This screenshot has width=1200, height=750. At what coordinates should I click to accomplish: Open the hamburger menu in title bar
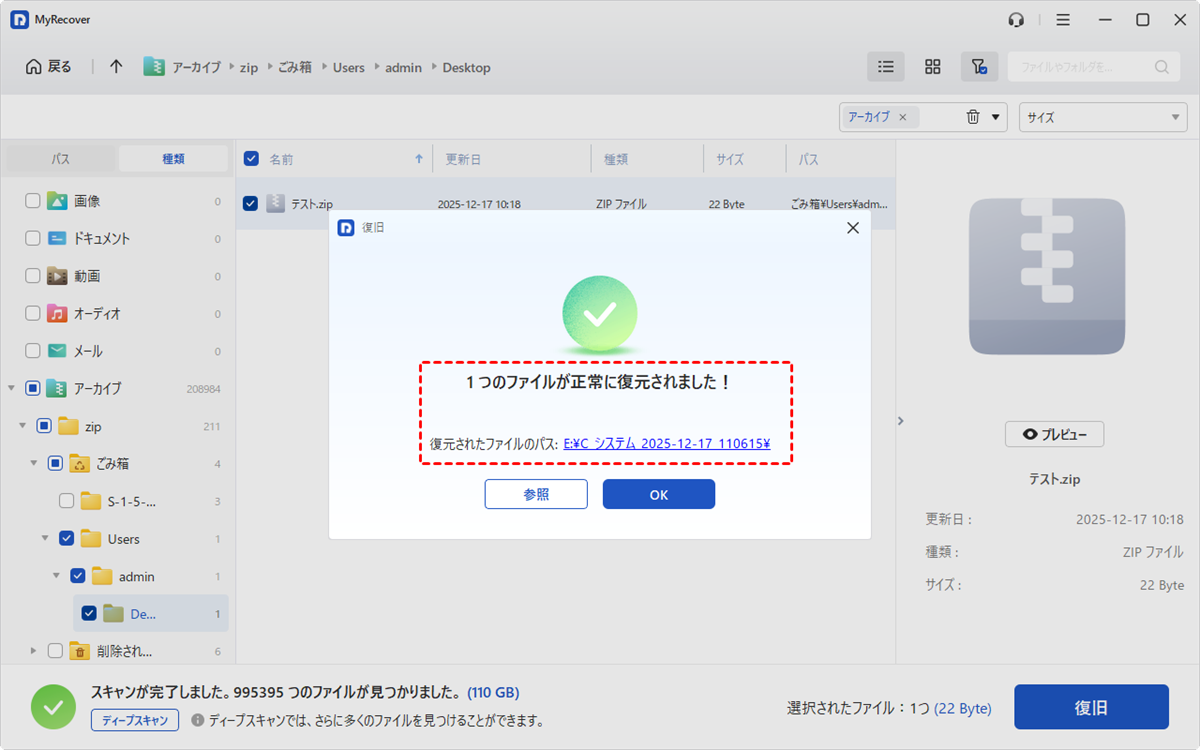pos(1063,20)
